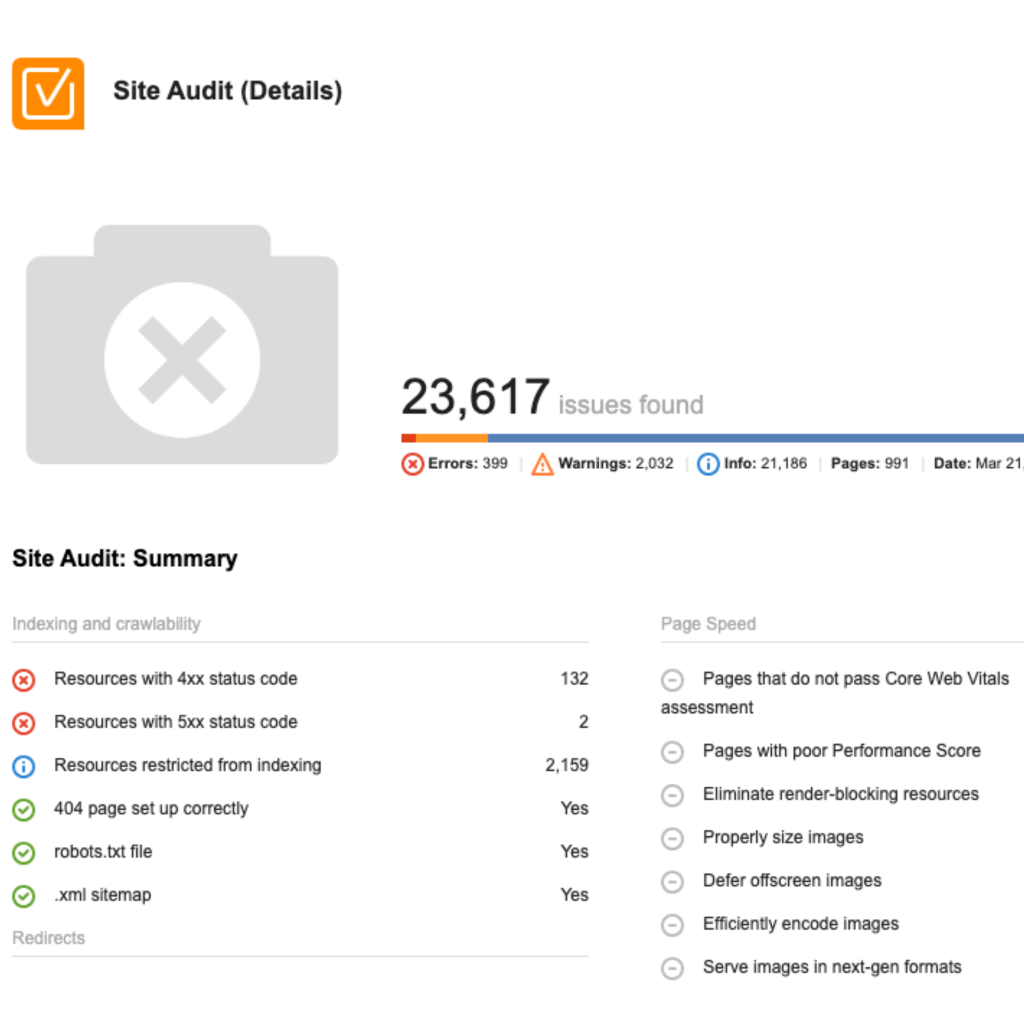Open the Indexing and crawlability section

(x=106, y=624)
